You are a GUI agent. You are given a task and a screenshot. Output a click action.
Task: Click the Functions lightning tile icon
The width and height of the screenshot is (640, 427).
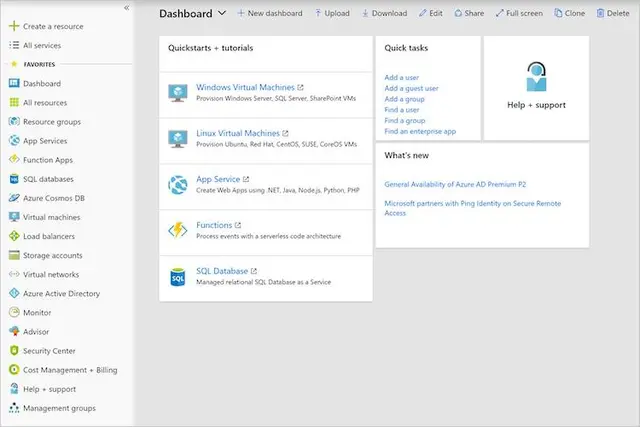[178, 231]
